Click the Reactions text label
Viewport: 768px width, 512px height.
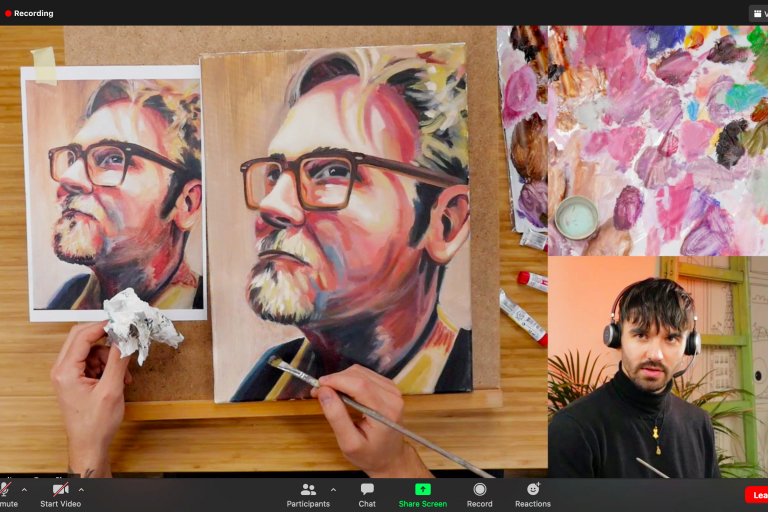pyautogui.click(x=533, y=504)
